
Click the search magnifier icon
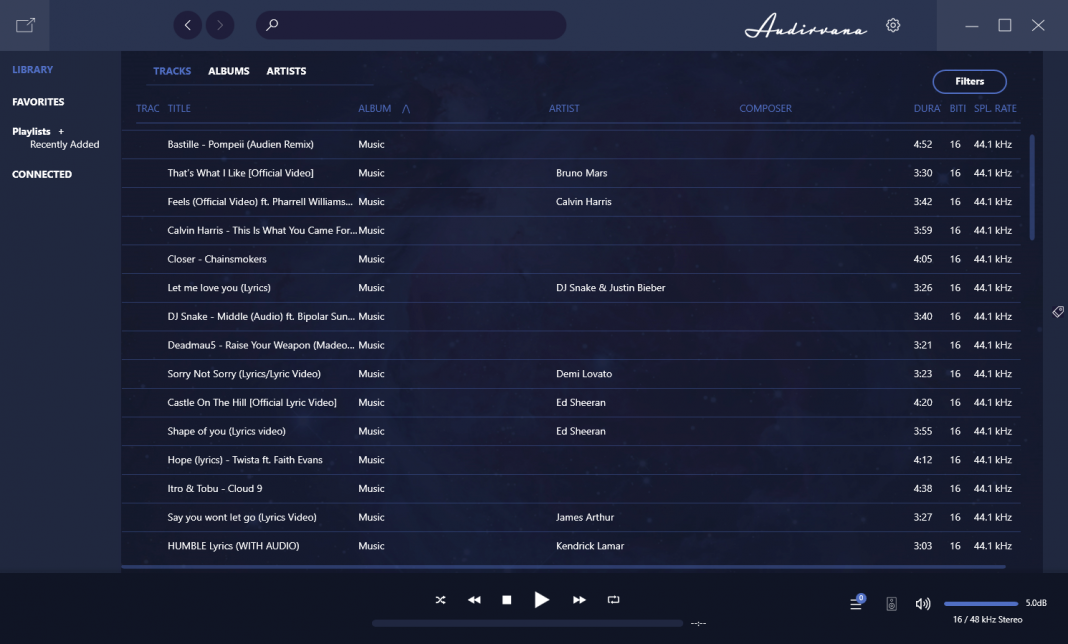(x=272, y=25)
